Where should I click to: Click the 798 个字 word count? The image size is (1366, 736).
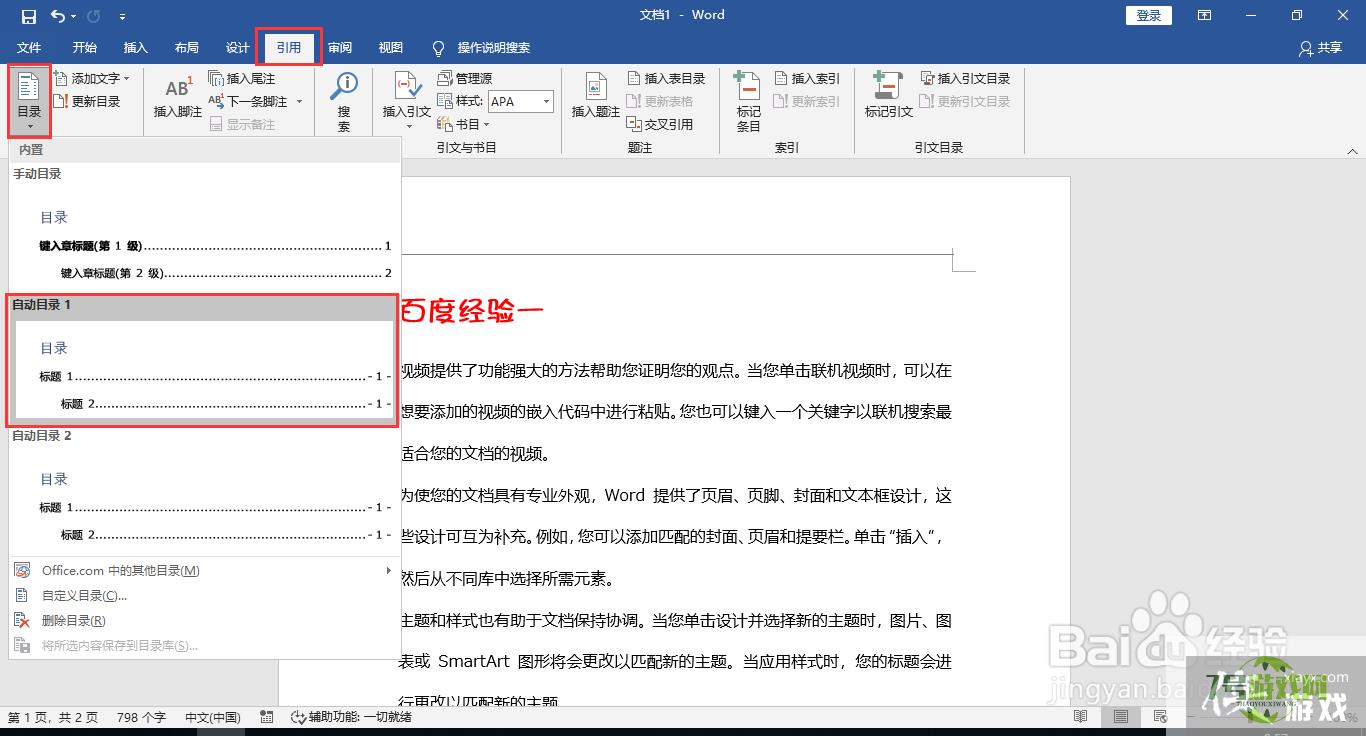point(141,717)
